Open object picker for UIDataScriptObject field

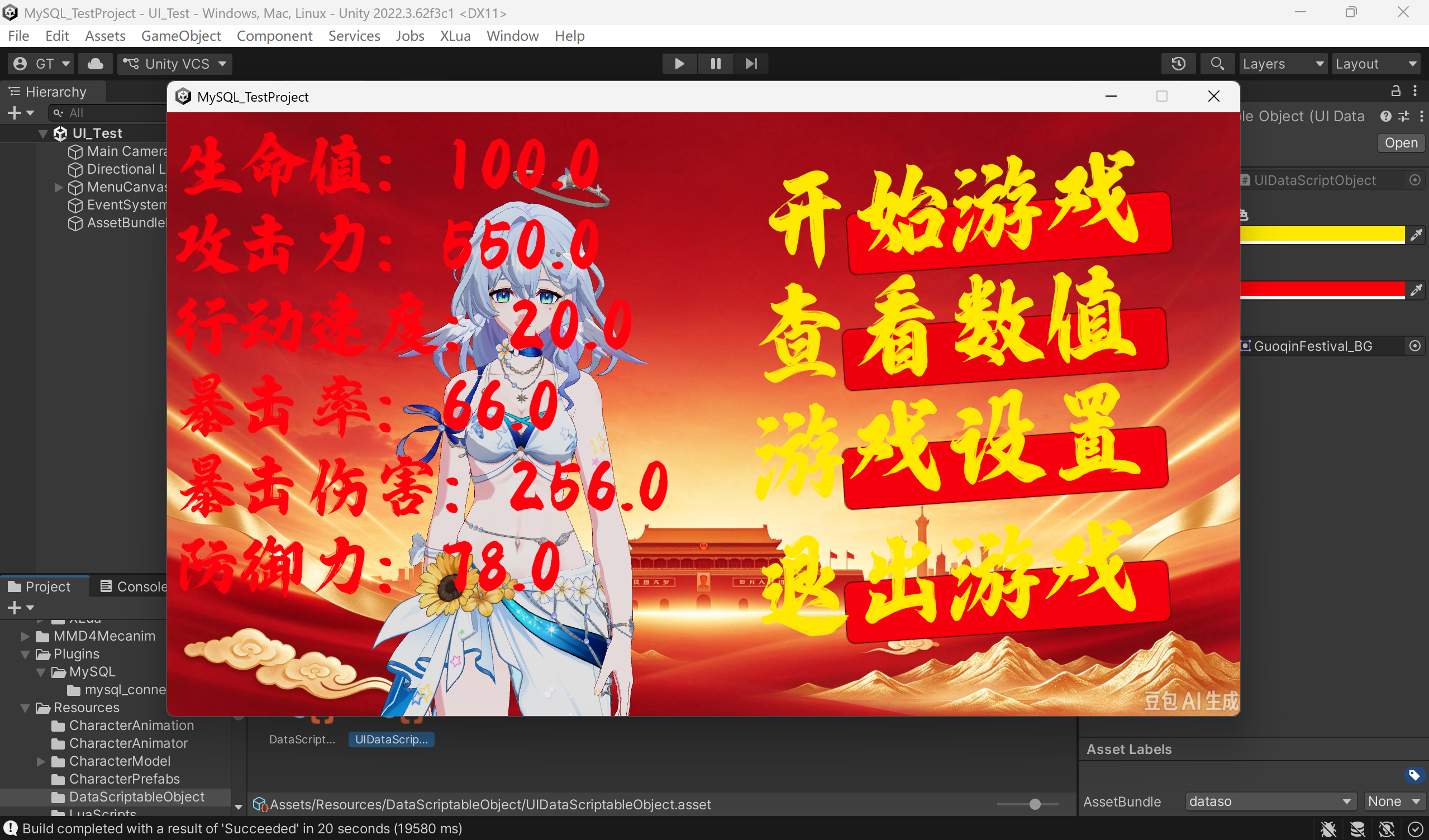coord(1415,180)
